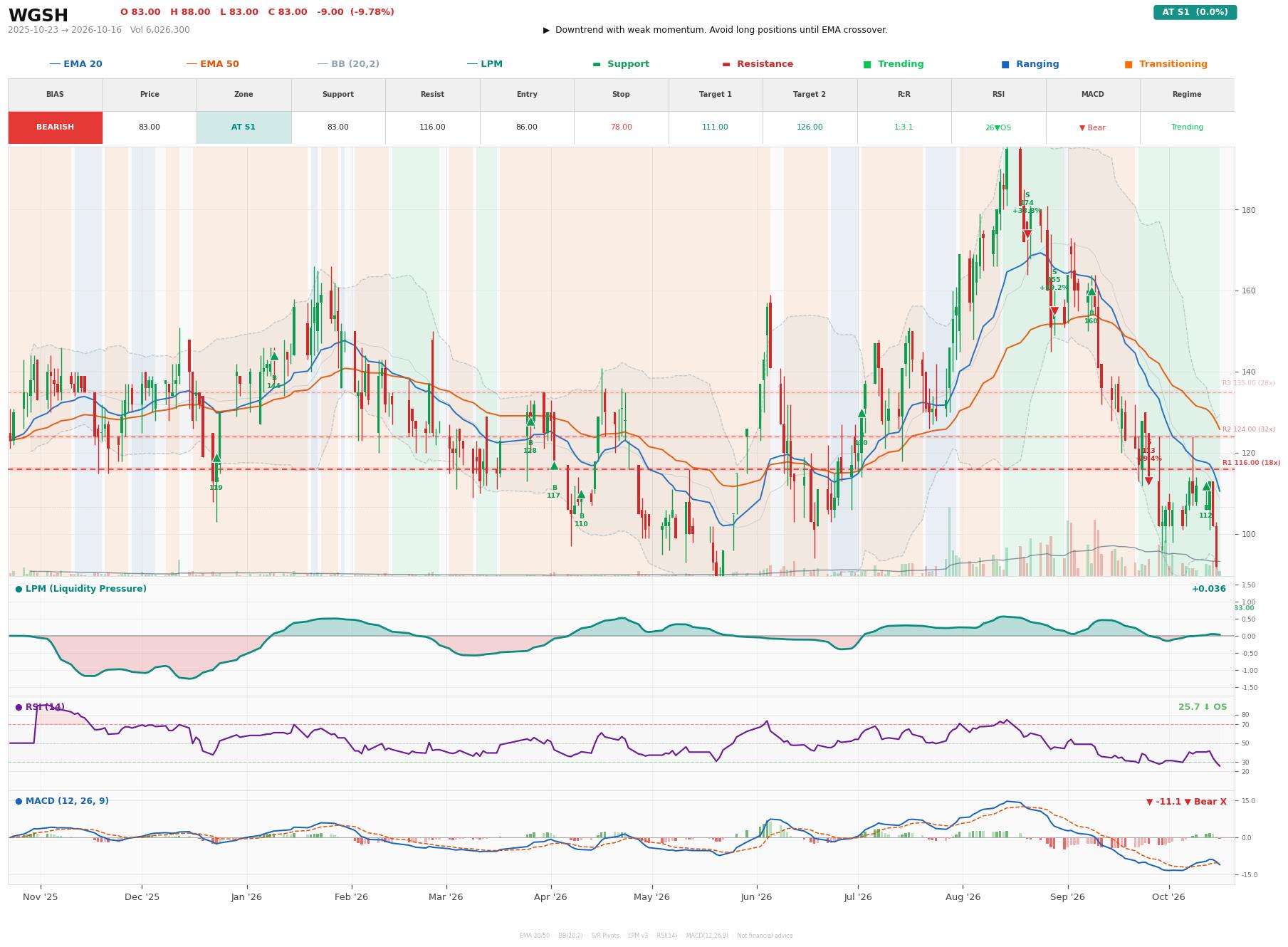1288x947 pixels.
Task: Click the red sell arrow below S 174
Action: pyautogui.click(x=1027, y=234)
